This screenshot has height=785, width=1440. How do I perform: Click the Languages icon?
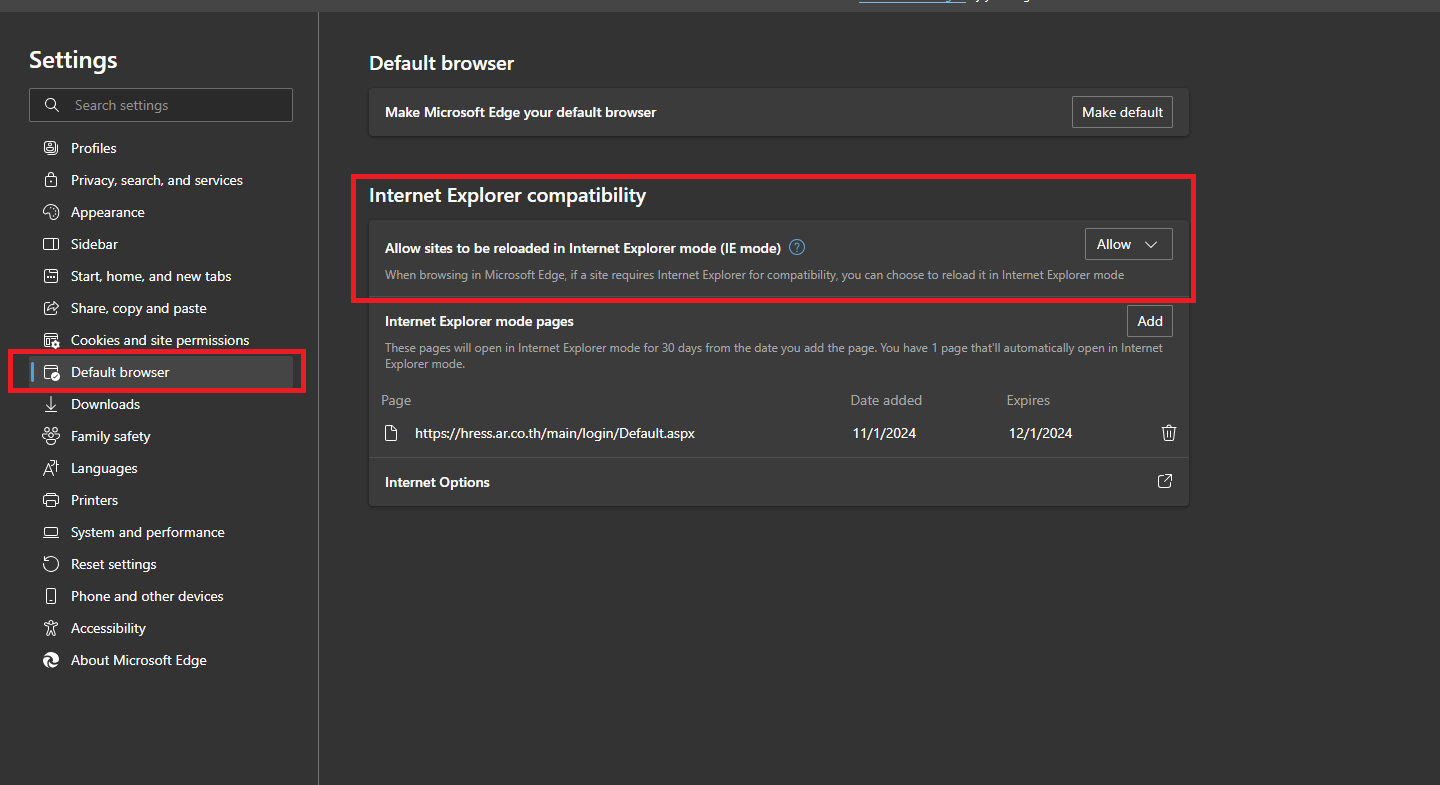point(51,468)
